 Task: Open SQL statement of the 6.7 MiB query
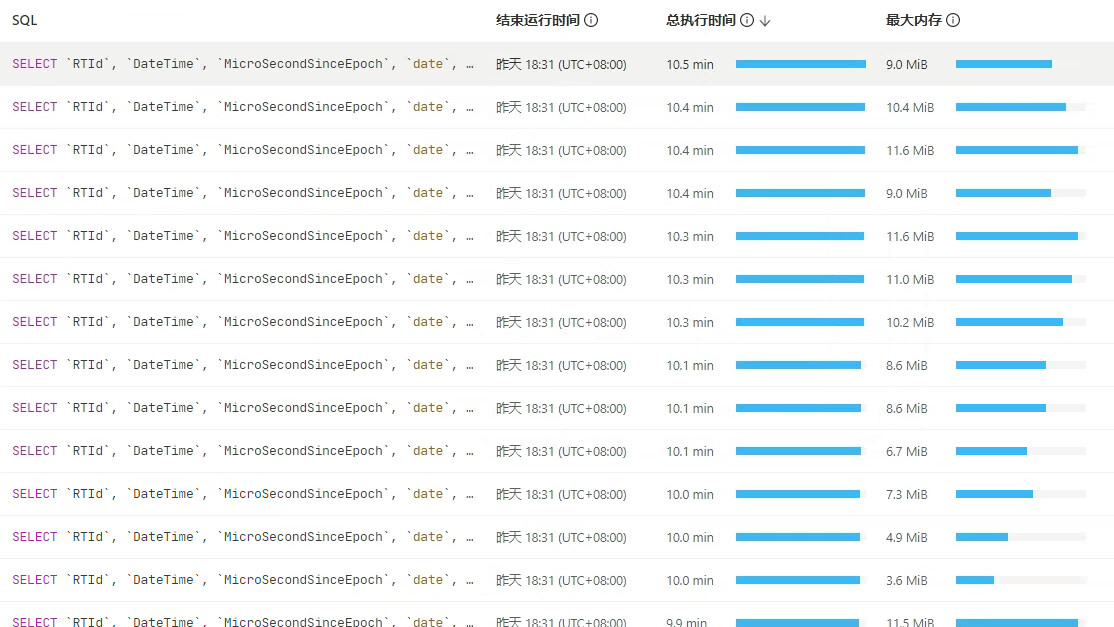pos(242,451)
